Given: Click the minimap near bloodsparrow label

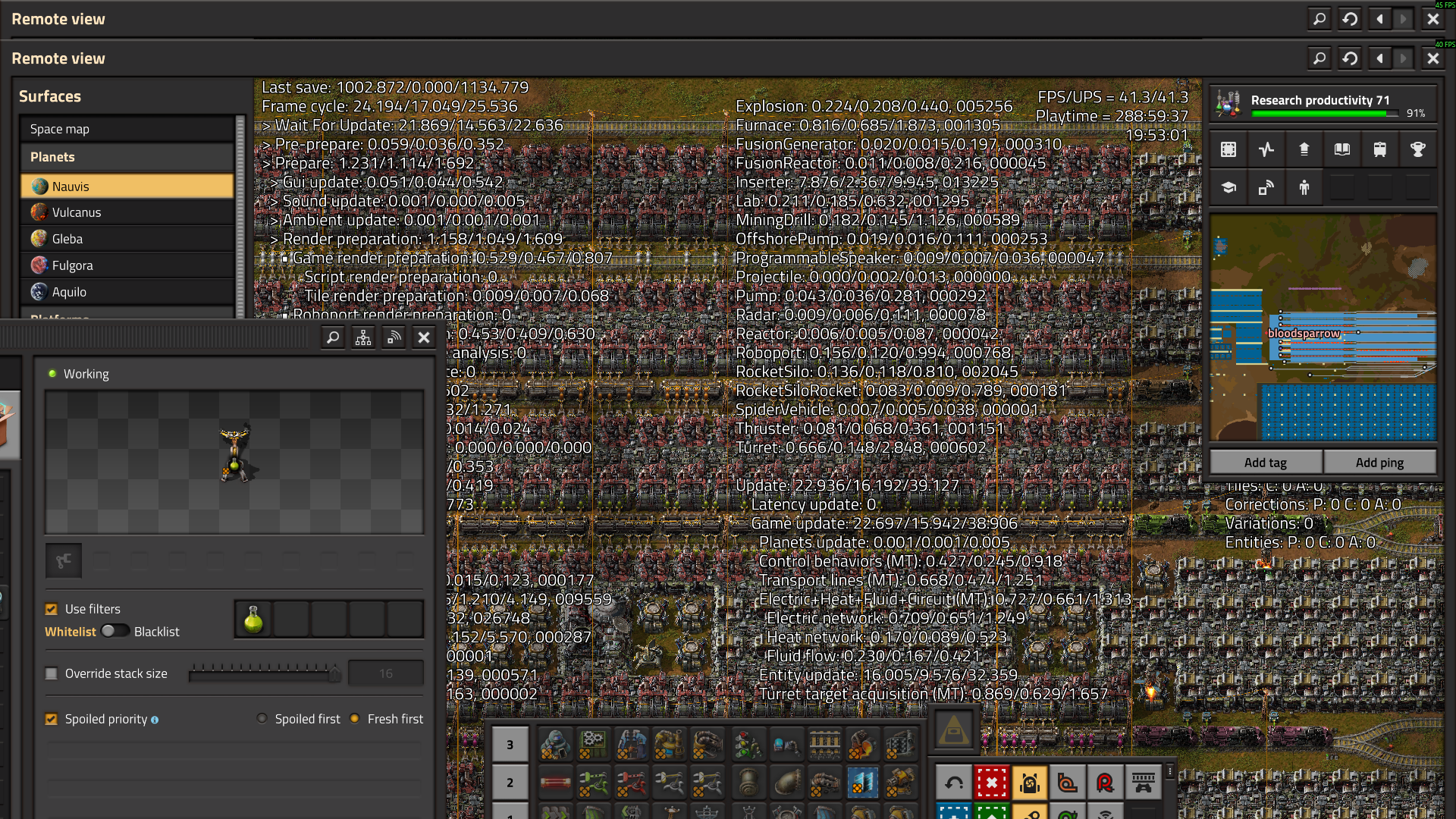Looking at the screenshot, I should point(1323,328).
